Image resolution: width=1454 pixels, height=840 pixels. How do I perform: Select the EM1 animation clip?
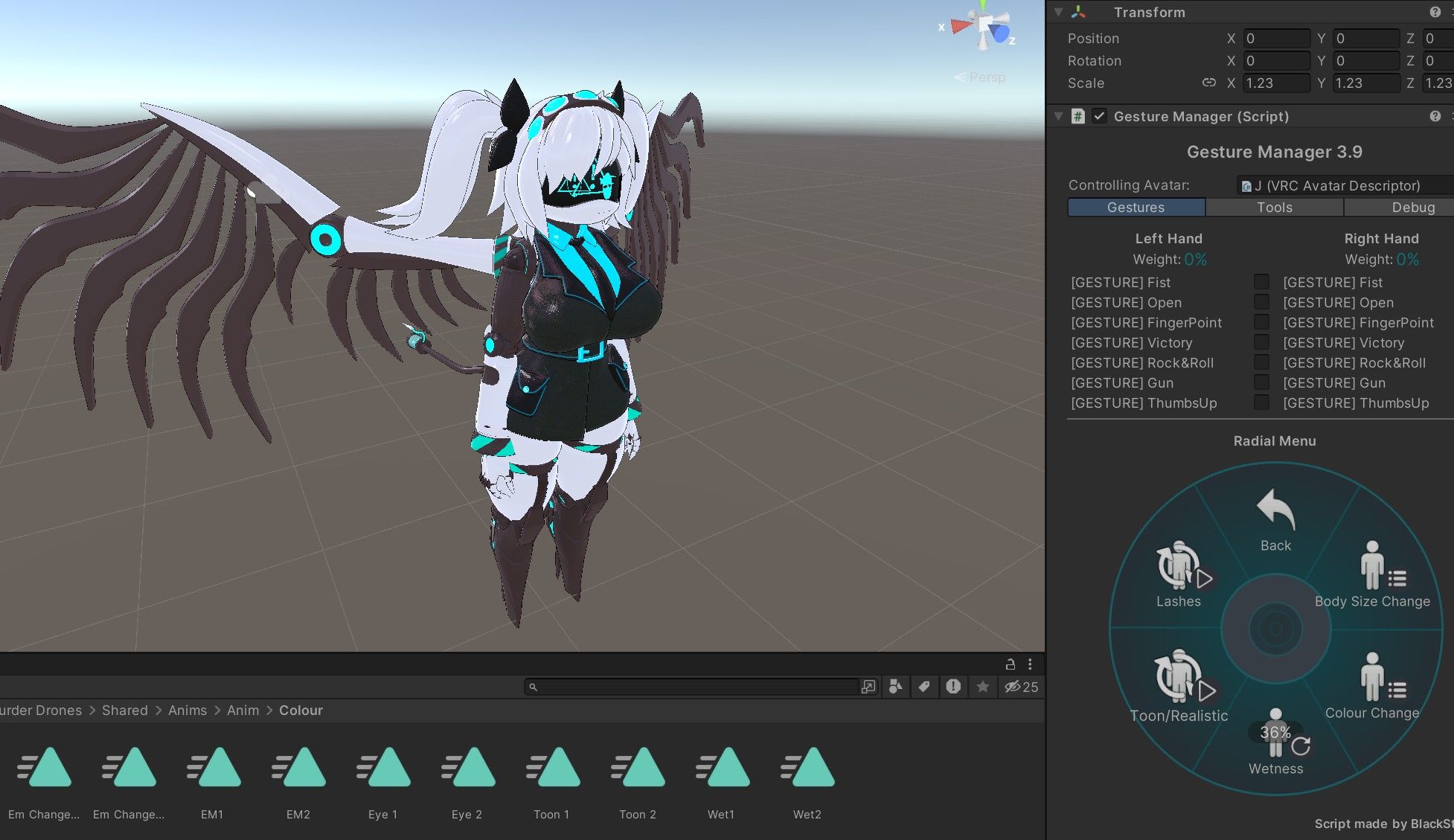click(213, 783)
